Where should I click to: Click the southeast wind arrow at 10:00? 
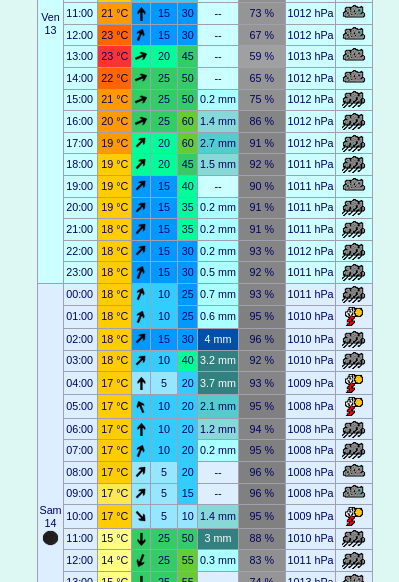coord(141,516)
